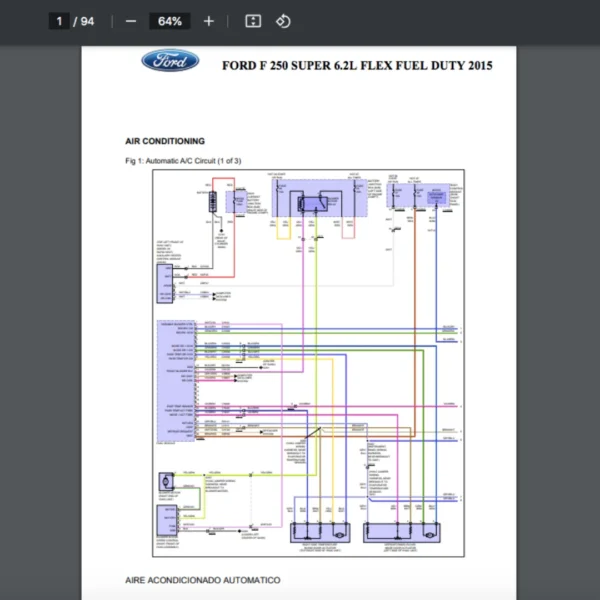Click the Ford logo on the page
Image resolution: width=600 pixels, height=600 pixels.
pos(170,62)
